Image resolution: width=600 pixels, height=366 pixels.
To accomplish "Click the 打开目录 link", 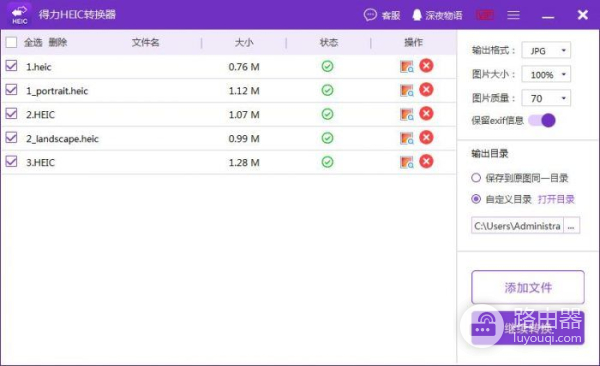I will [556, 199].
